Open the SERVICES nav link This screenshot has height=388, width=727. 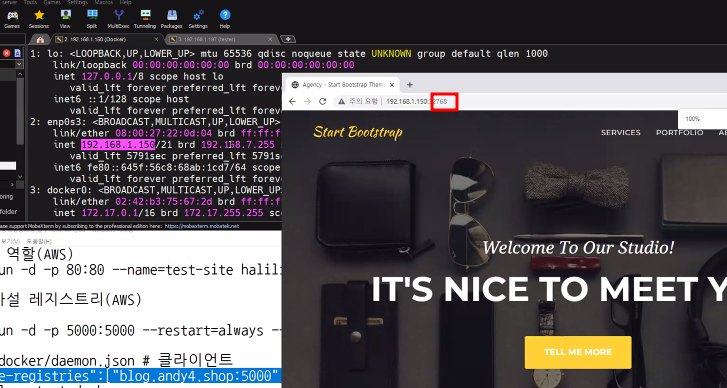pos(620,133)
